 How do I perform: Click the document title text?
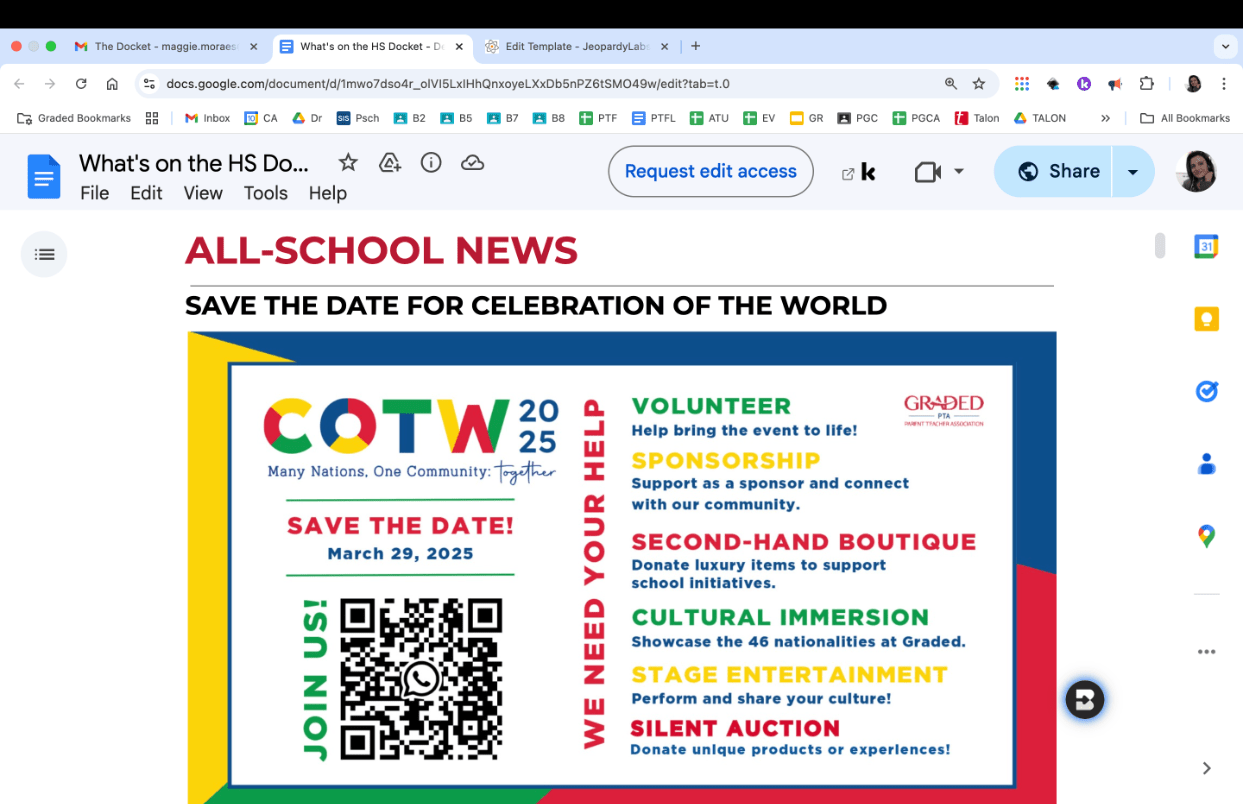[x=194, y=163]
